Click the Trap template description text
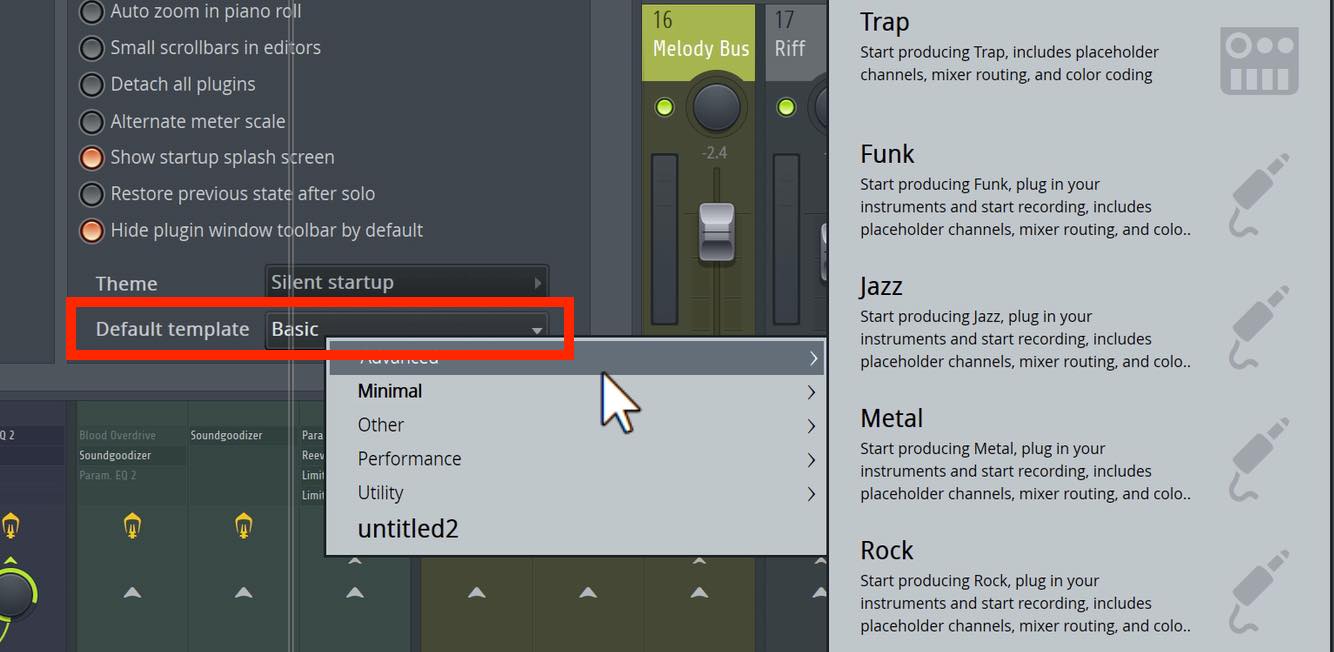1334x652 pixels. [1009, 63]
